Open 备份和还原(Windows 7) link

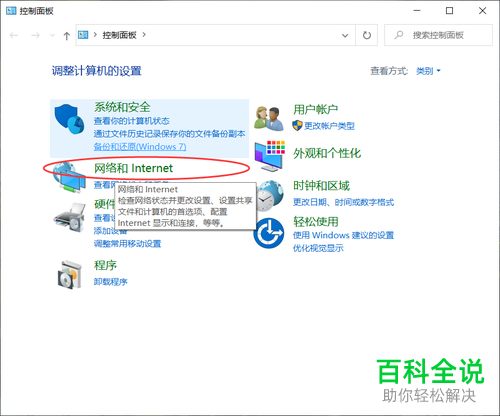pyautogui.click(x=140, y=147)
